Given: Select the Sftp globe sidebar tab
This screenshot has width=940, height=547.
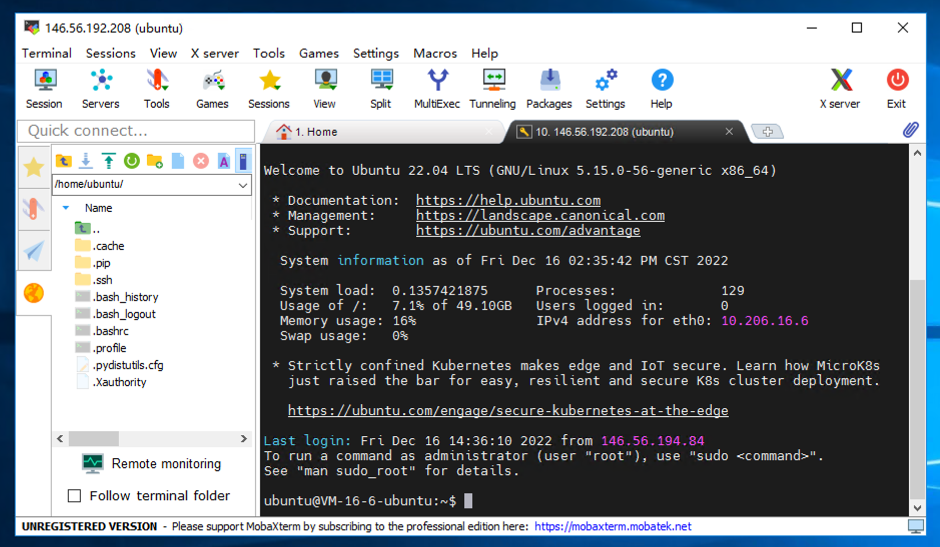Looking at the screenshot, I should click(34, 293).
